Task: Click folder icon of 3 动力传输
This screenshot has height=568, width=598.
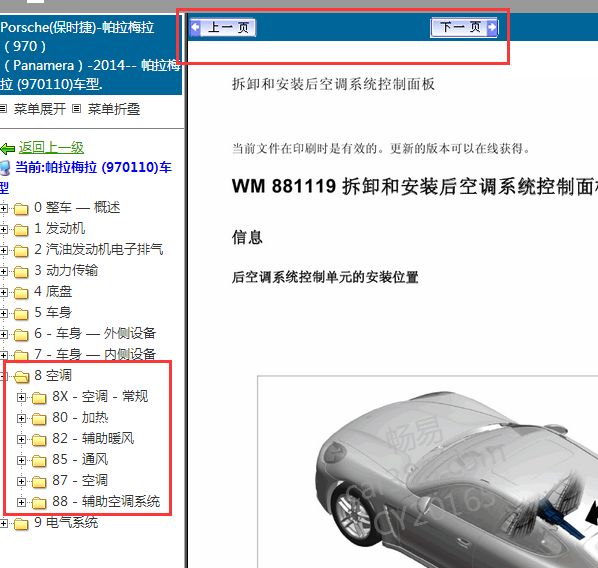Action: (x=21, y=272)
